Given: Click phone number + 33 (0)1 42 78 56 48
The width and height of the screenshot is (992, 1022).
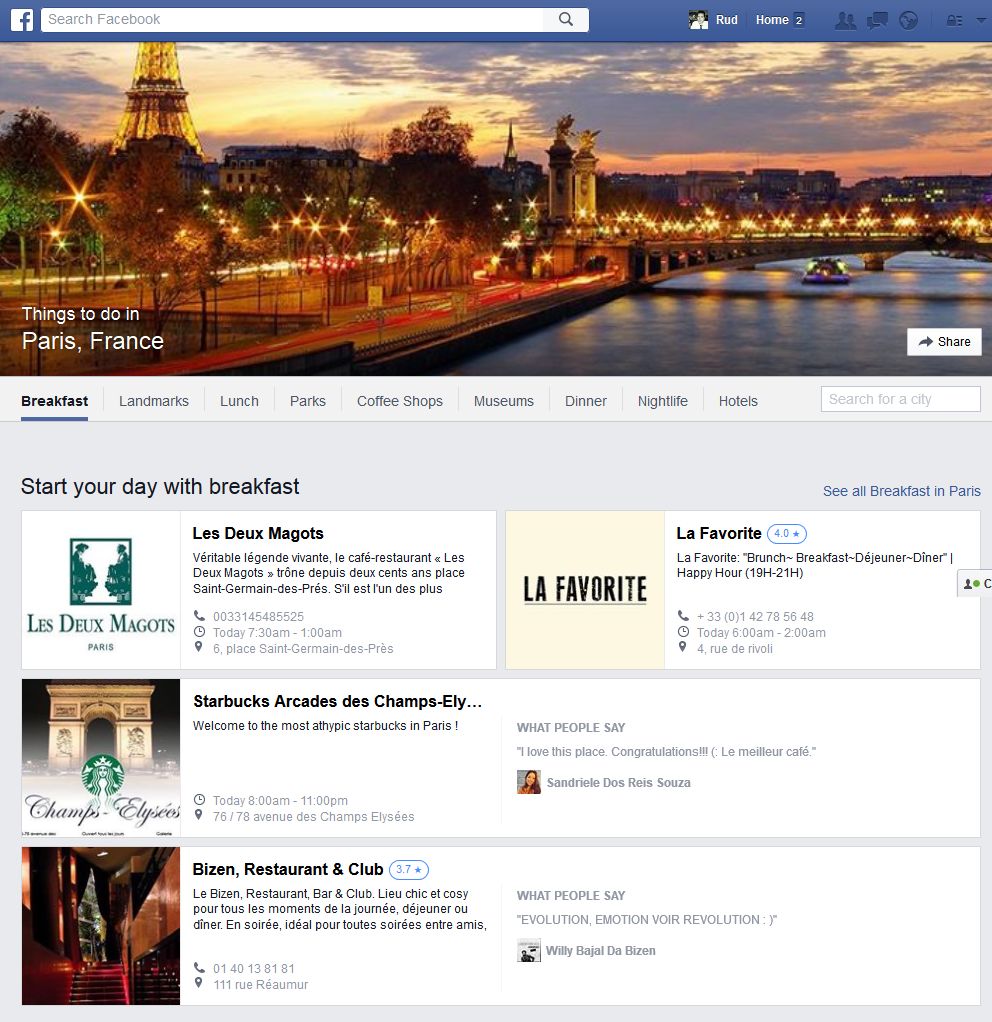Looking at the screenshot, I should click(755, 616).
